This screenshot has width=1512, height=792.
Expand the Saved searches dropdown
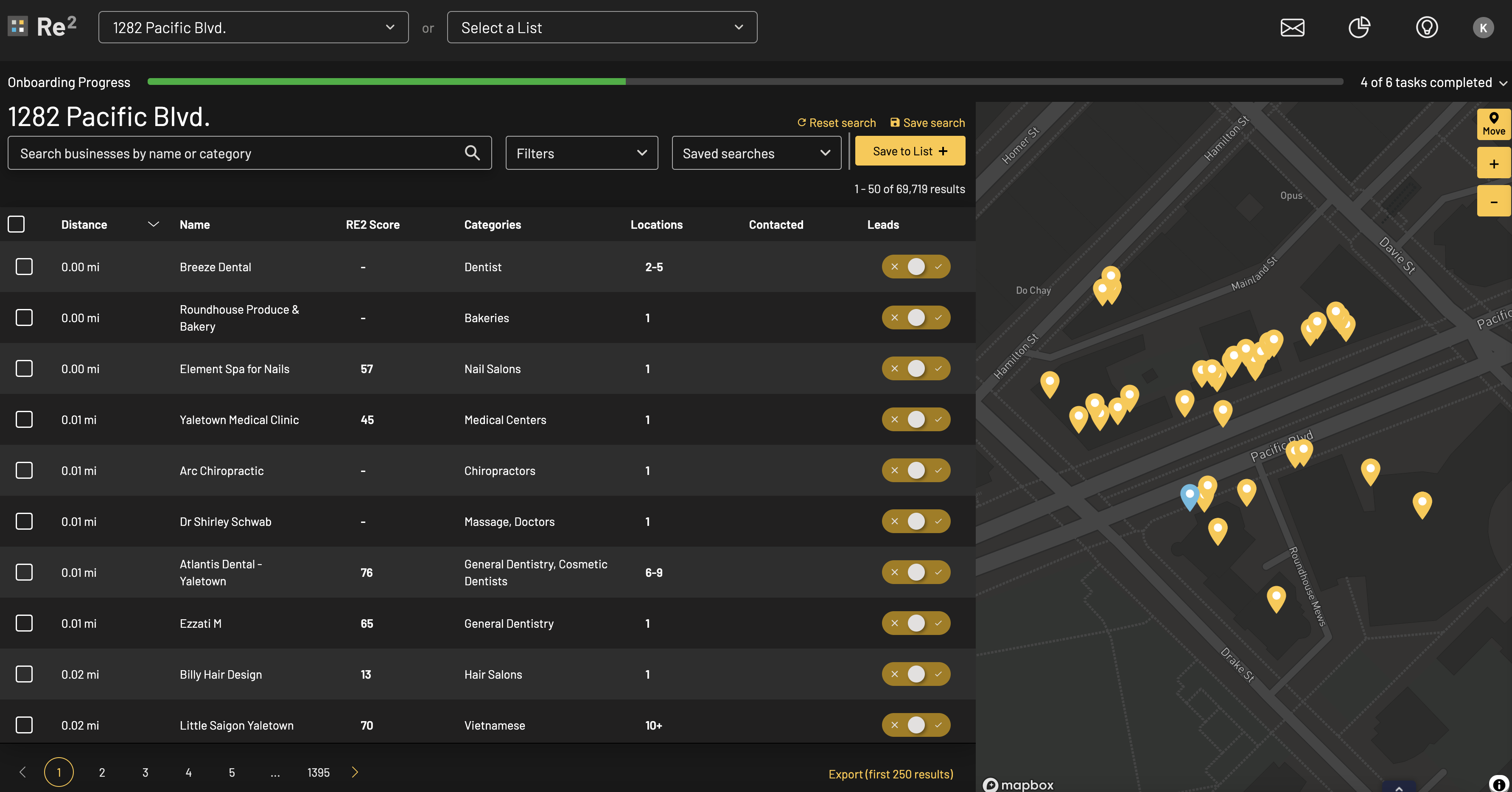tap(756, 153)
